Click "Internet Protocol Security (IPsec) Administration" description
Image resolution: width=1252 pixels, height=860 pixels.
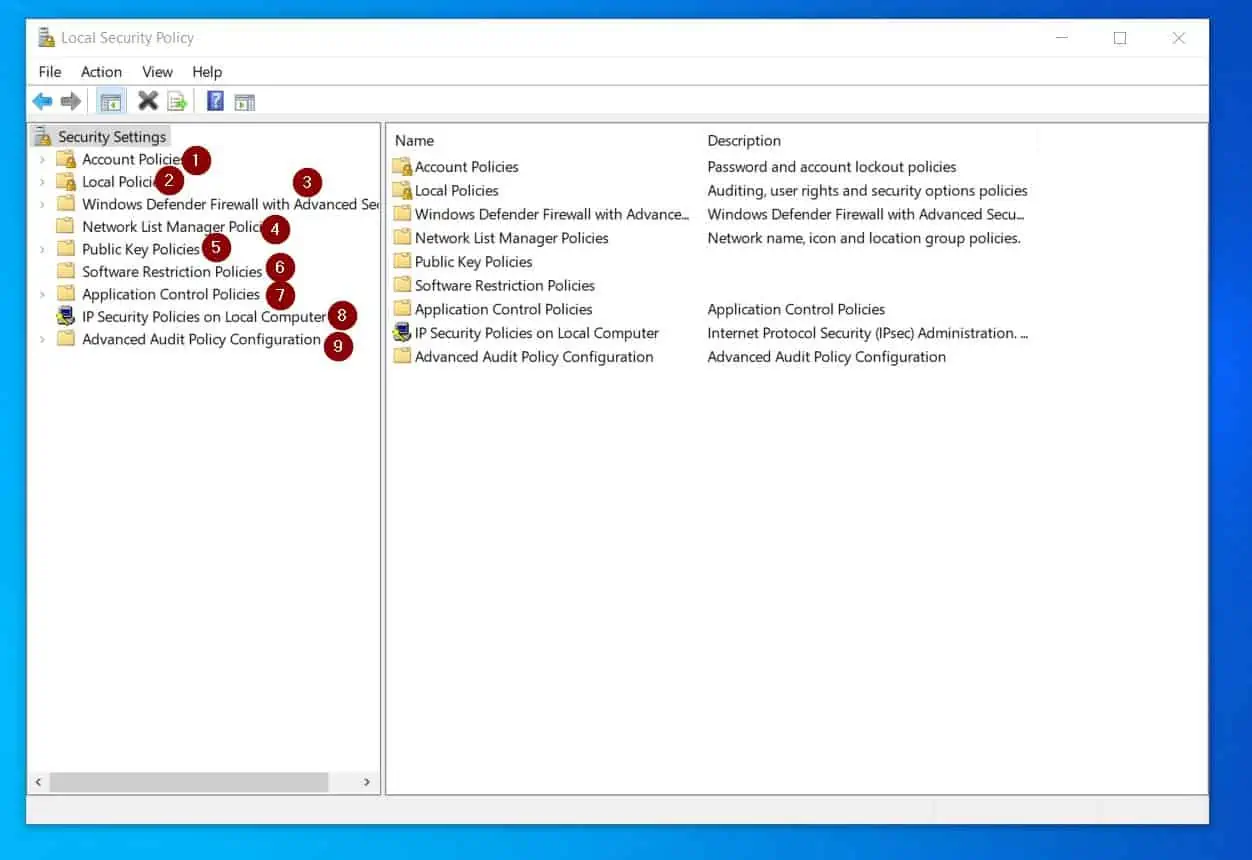868,333
